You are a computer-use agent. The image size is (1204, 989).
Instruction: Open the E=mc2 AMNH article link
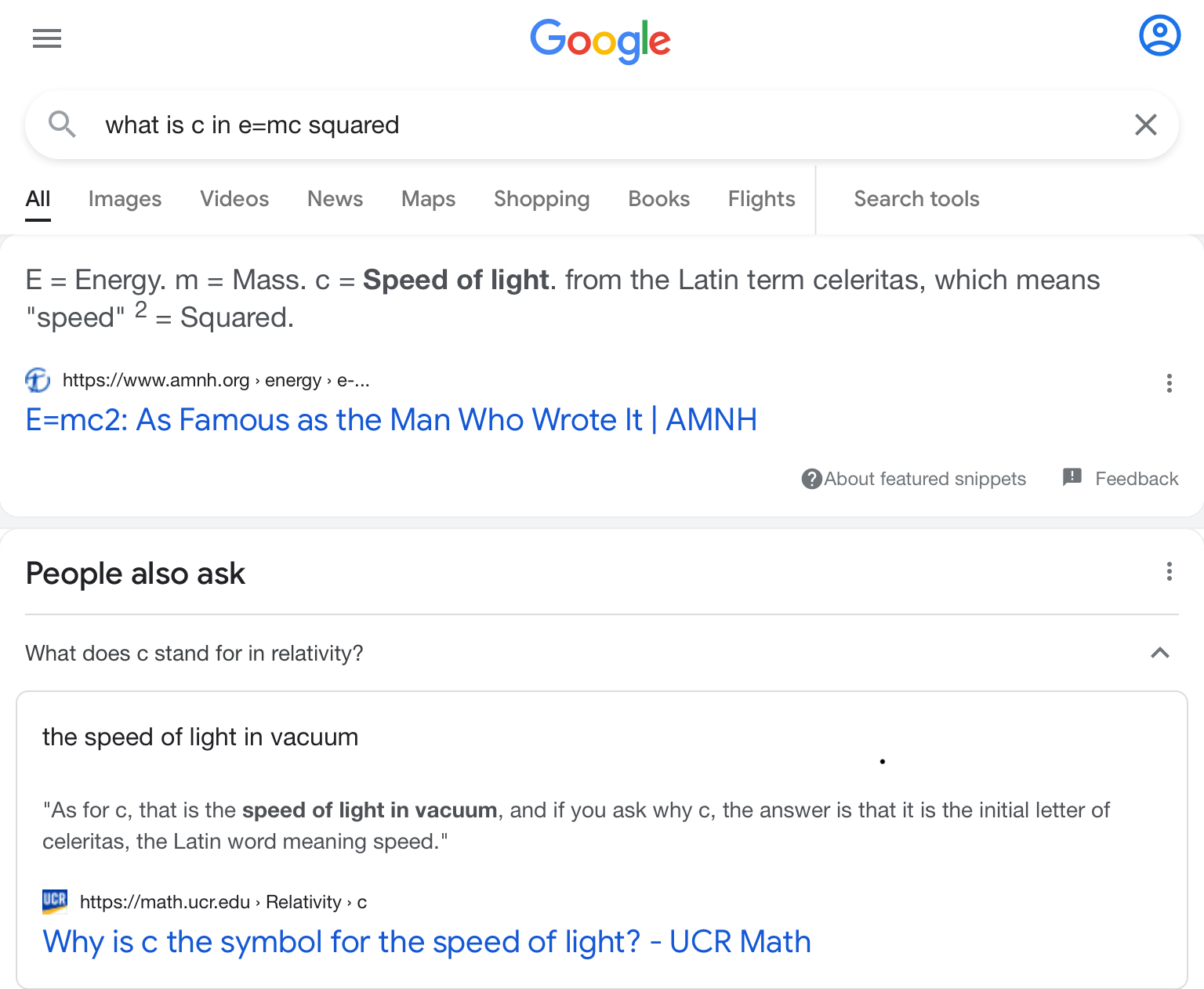391,420
